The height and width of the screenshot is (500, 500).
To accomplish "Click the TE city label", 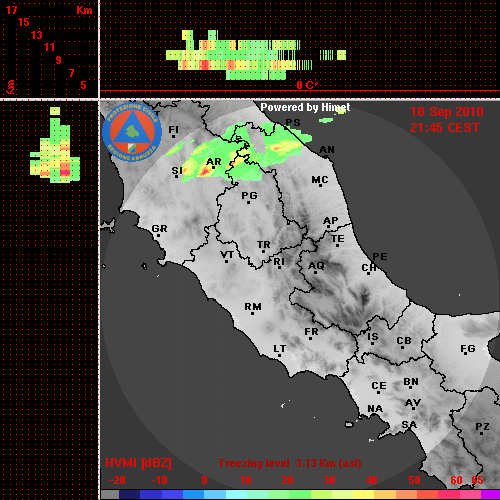I will click(338, 239).
